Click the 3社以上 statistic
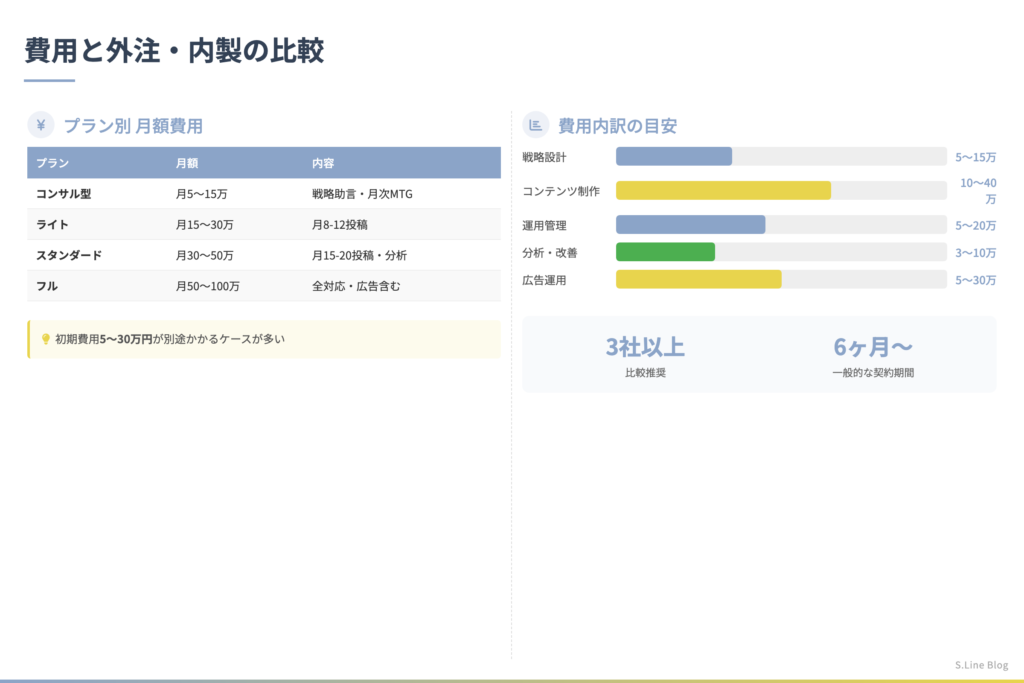Screen dimensions: 1024x683 pos(645,347)
